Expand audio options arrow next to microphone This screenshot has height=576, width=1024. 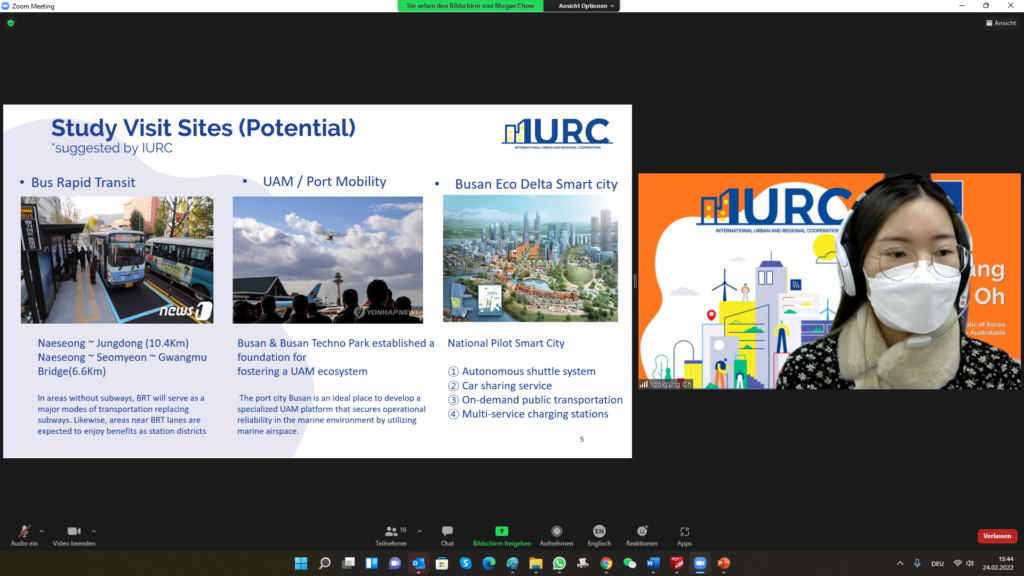point(41,531)
